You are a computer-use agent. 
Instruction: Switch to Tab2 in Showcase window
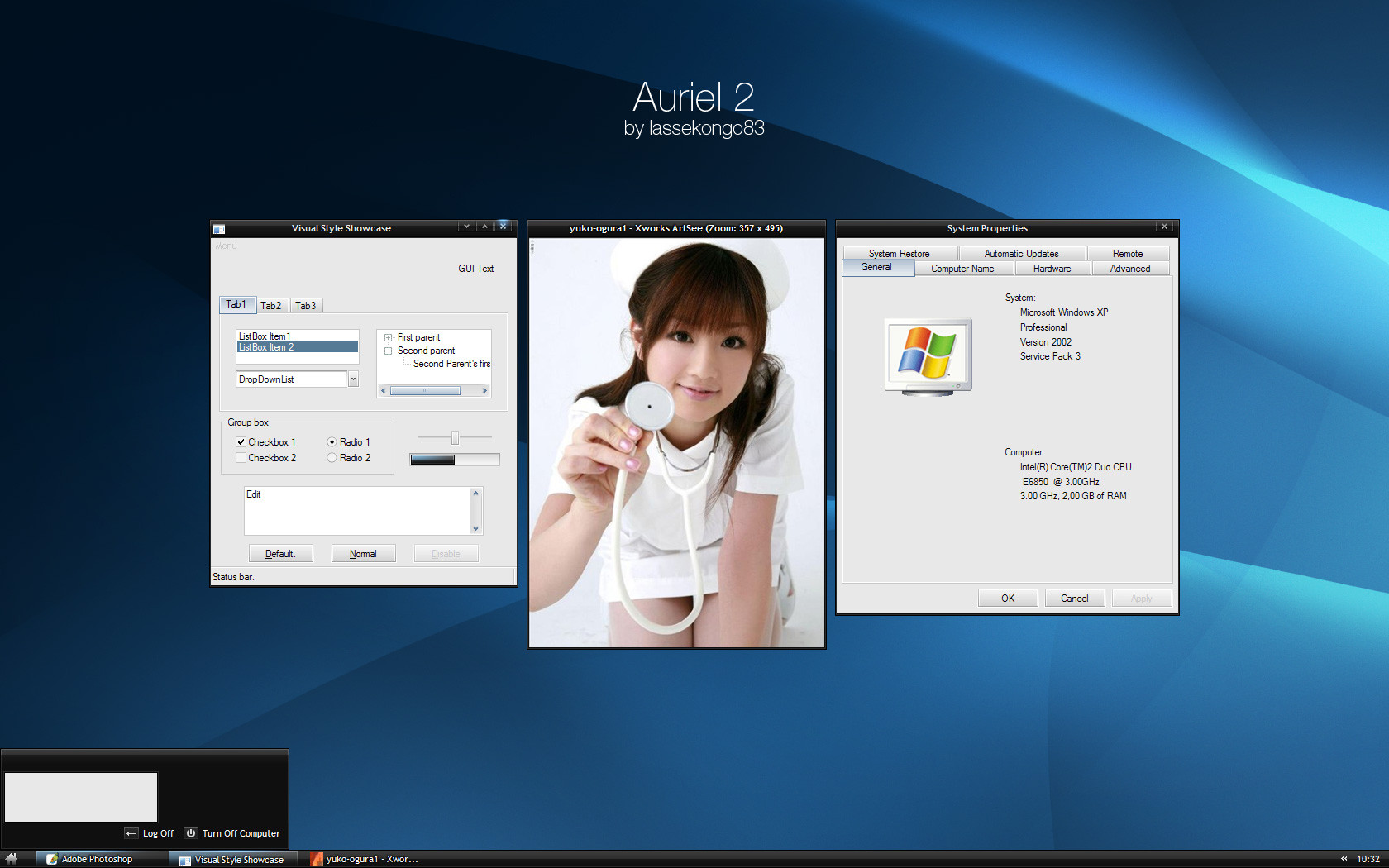[x=271, y=306]
